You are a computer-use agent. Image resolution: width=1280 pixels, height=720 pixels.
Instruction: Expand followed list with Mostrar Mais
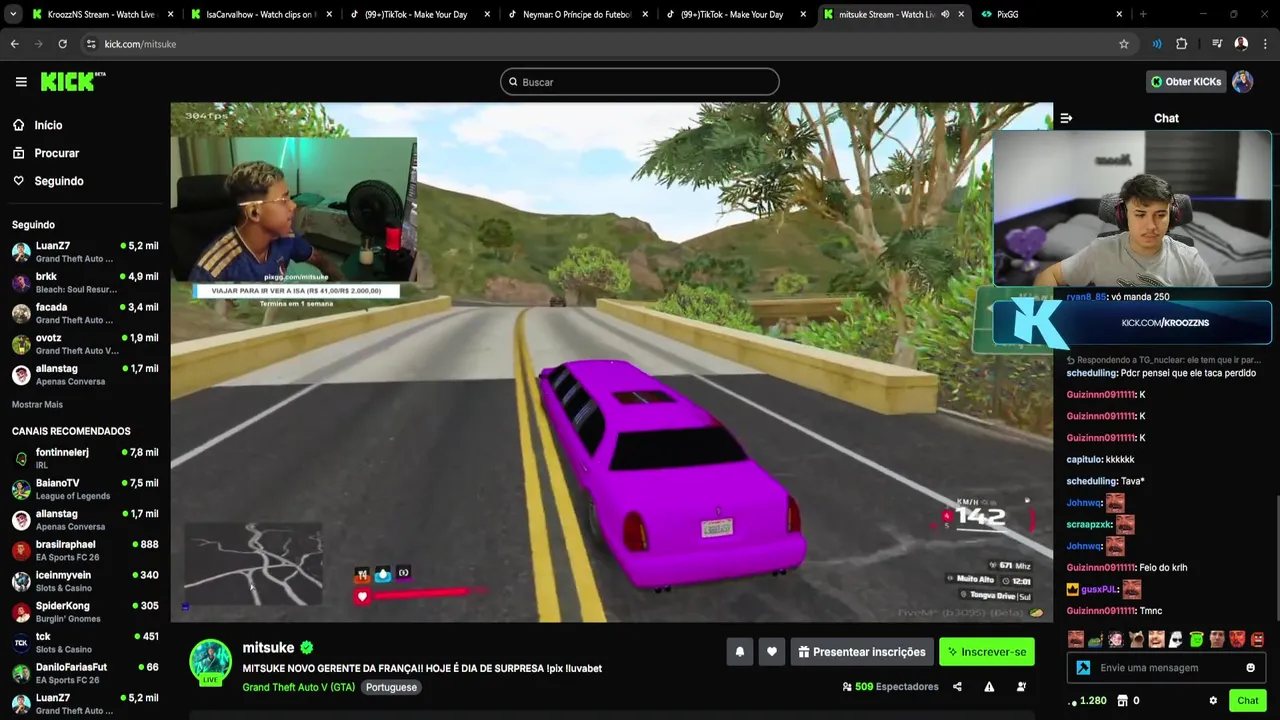click(x=37, y=404)
